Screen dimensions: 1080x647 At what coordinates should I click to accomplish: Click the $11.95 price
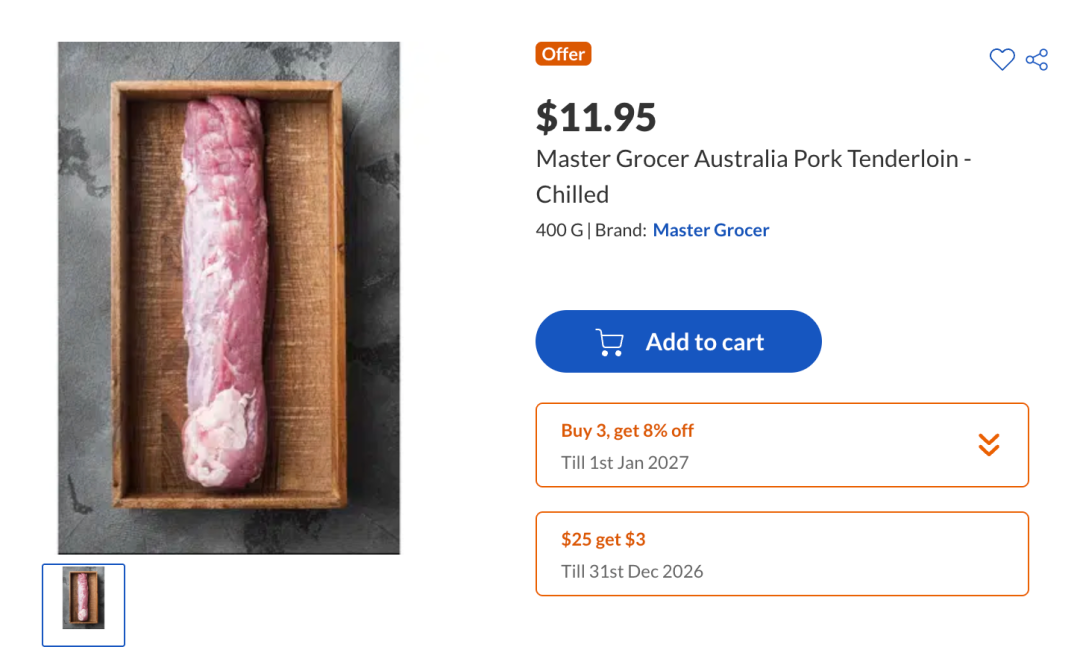pos(596,117)
